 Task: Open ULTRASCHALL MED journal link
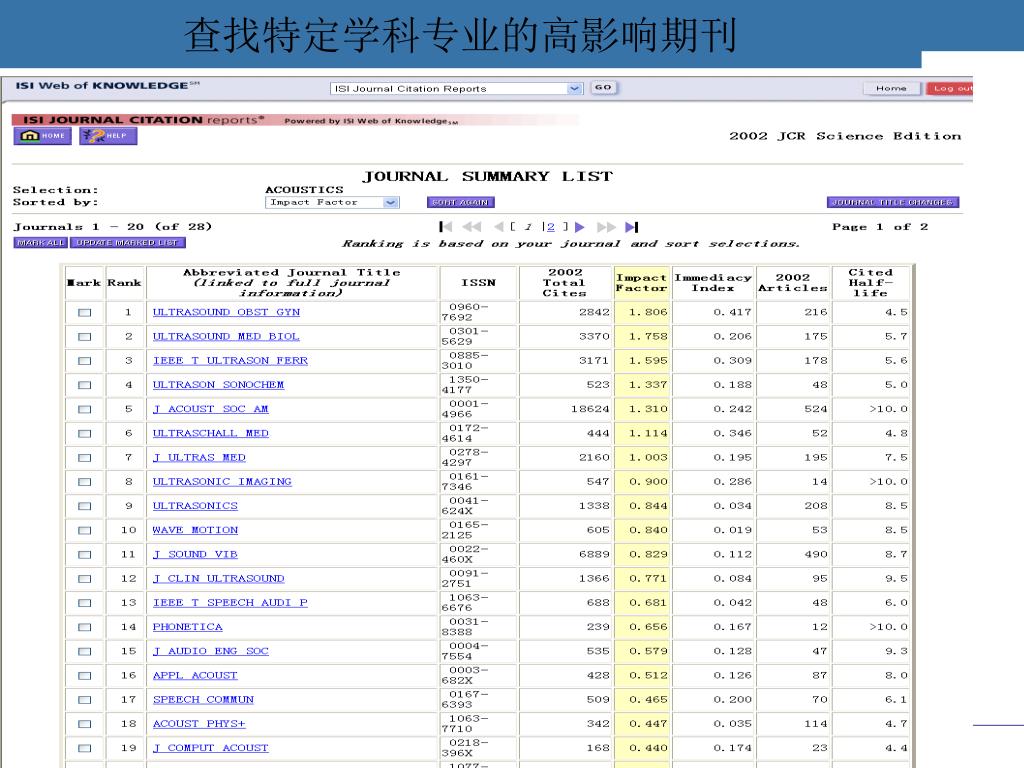[210, 433]
